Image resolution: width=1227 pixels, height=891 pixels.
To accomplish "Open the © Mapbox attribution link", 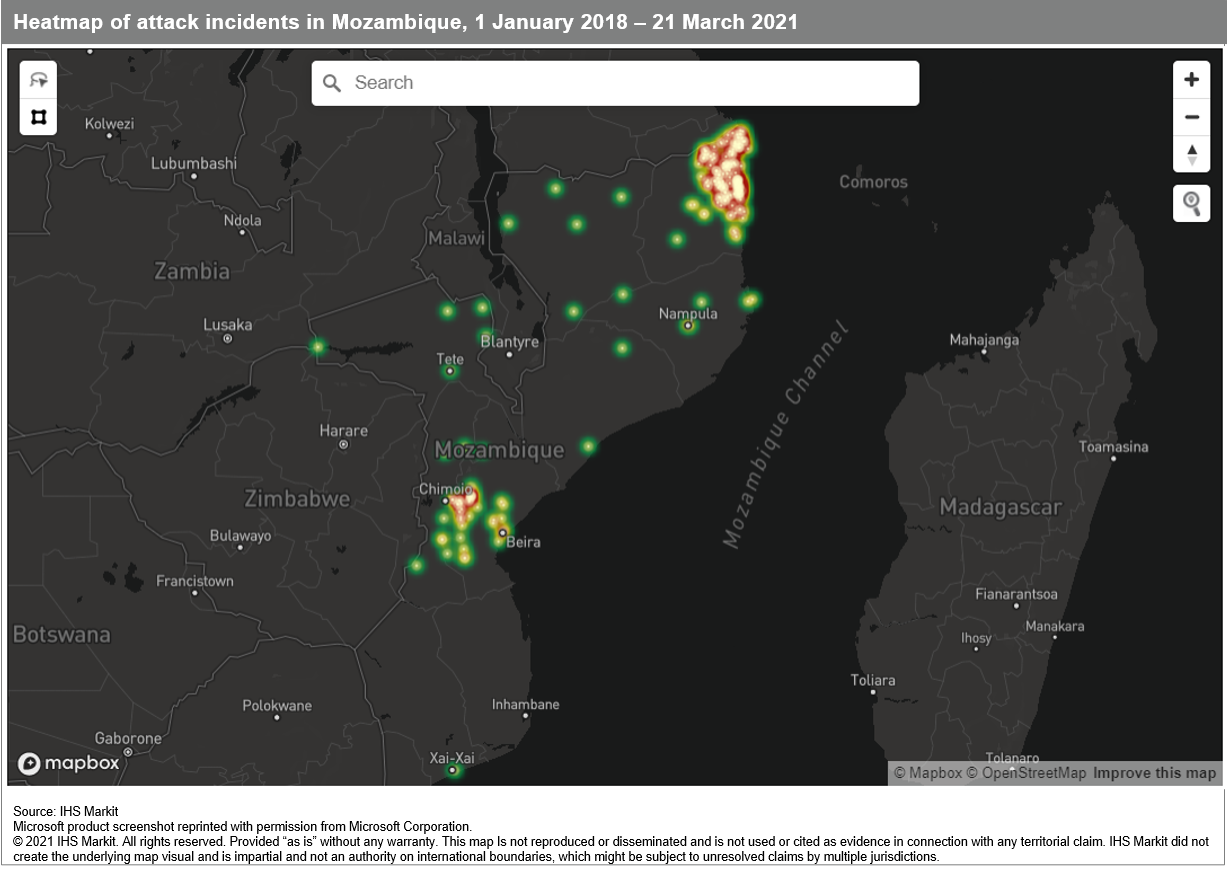I will pos(927,773).
